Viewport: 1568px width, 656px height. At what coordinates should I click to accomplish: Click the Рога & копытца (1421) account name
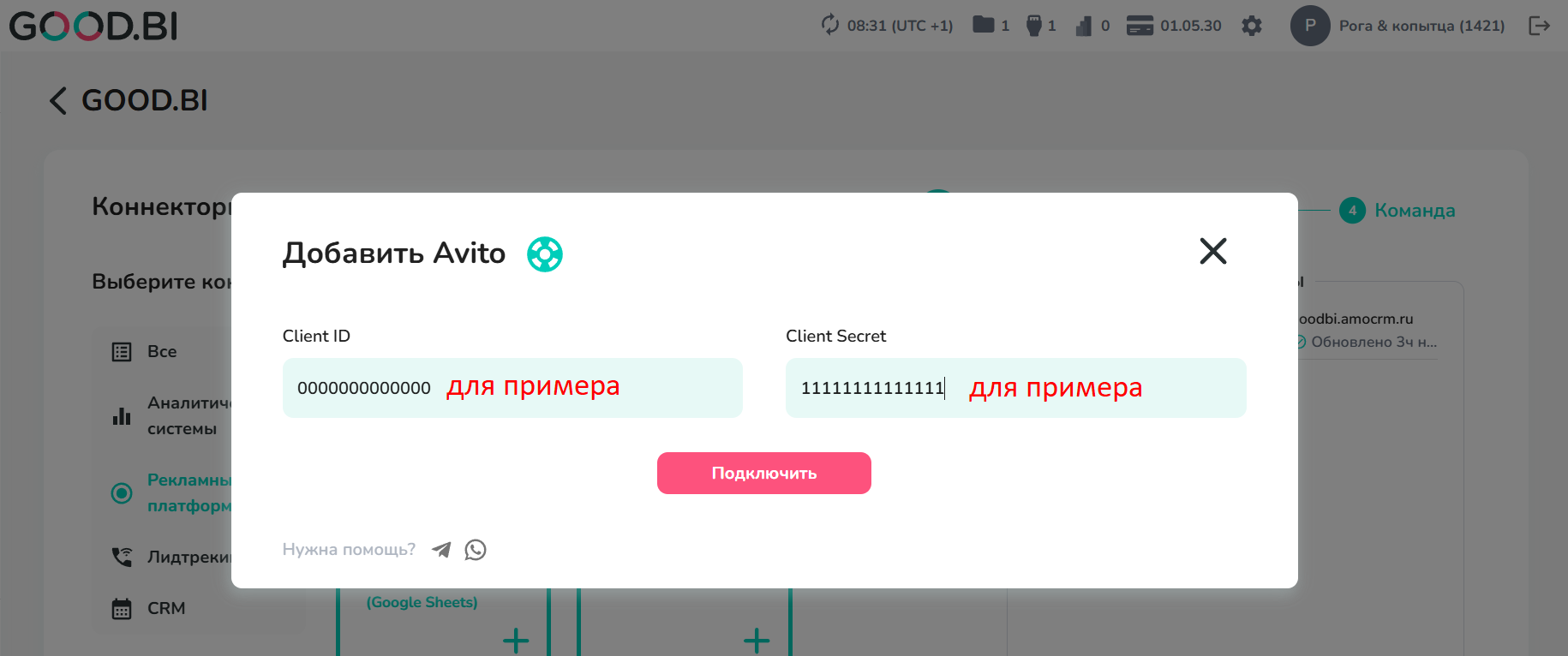(1421, 26)
